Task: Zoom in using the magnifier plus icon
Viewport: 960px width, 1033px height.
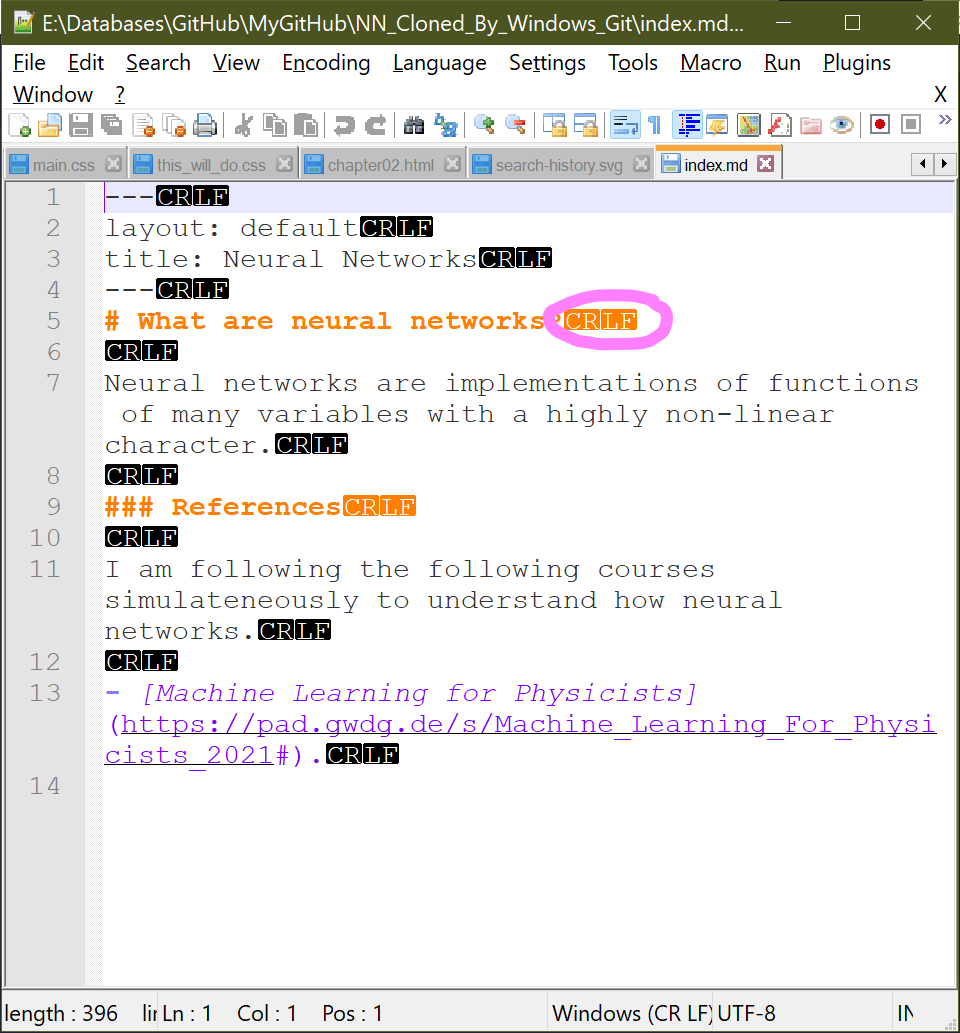Action: coord(486,125)
